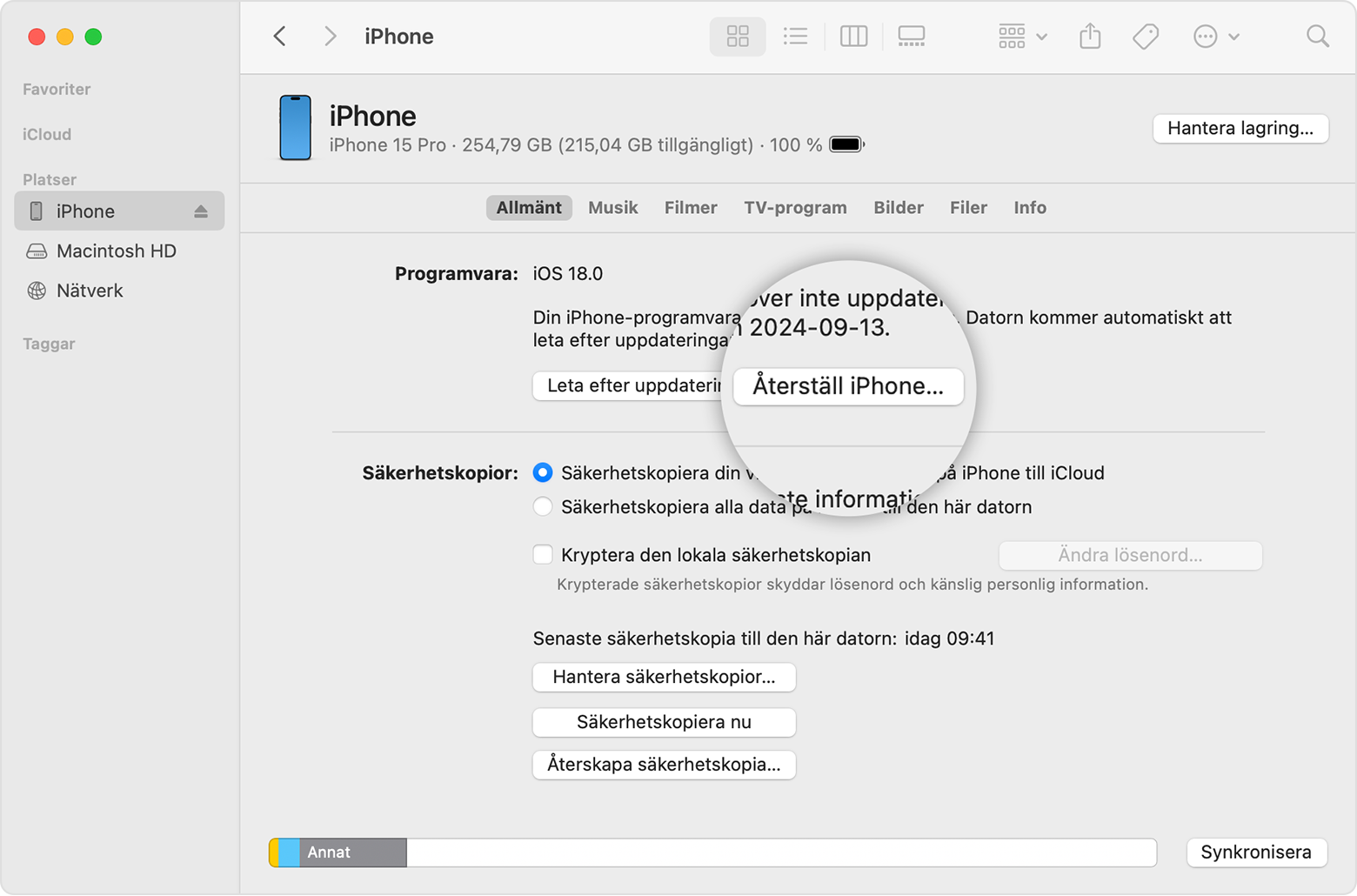Click the battery level icon
This screenshot has height=896, width=1357.
coord(846,144)
